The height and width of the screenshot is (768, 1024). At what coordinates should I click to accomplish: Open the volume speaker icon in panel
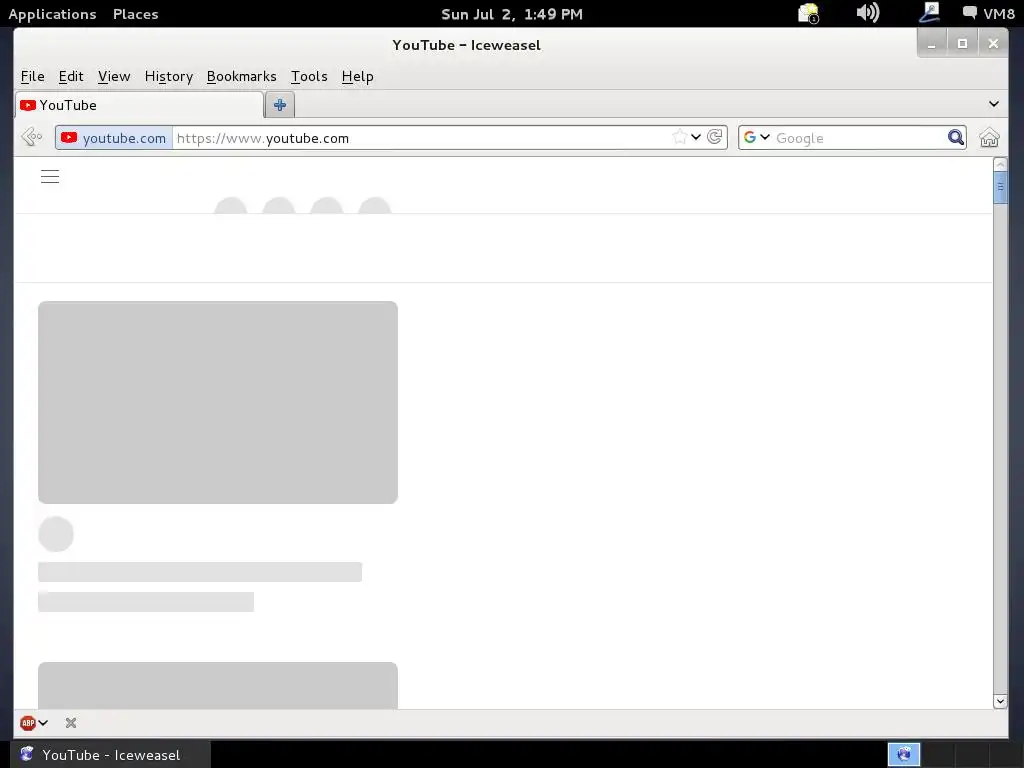pyautogui.click(x=868, y=12)
